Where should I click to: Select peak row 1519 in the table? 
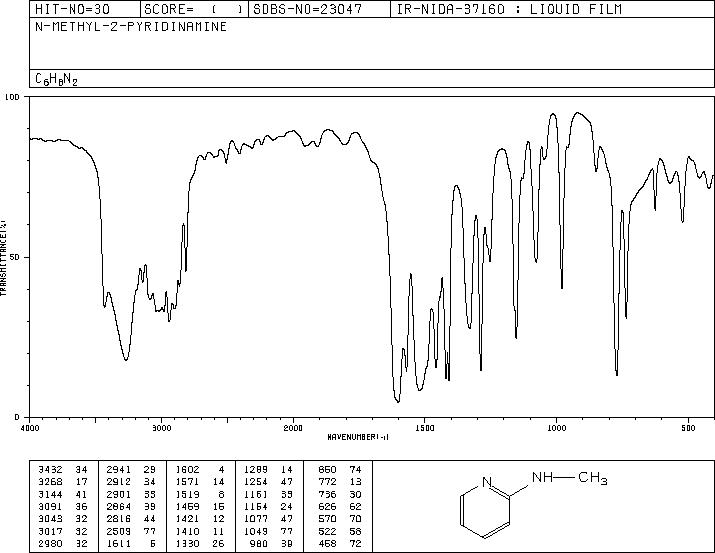(x=200, y=494)
